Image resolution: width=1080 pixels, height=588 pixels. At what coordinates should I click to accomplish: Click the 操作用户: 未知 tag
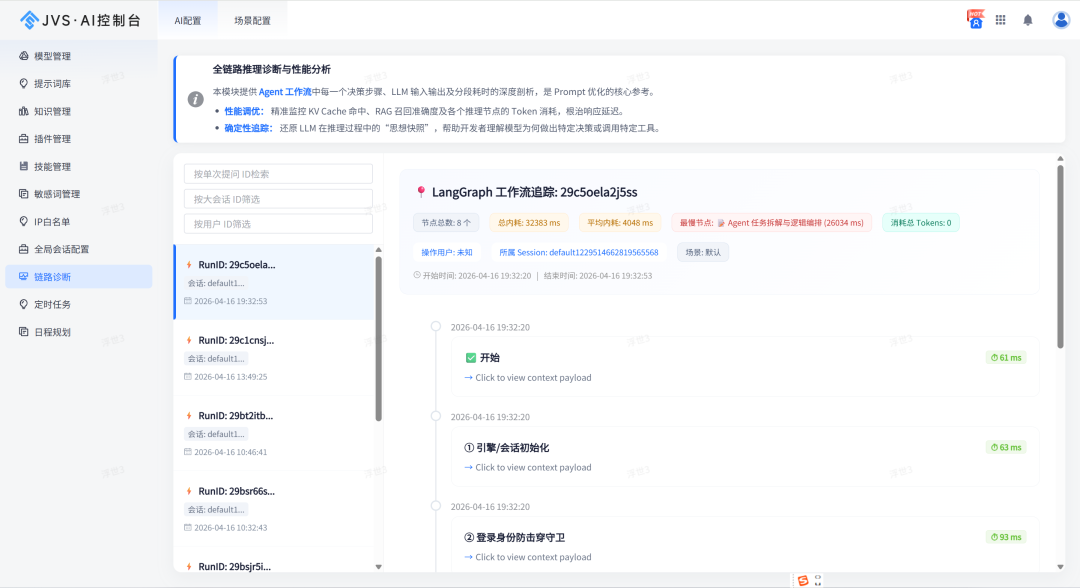click(447, 252)
